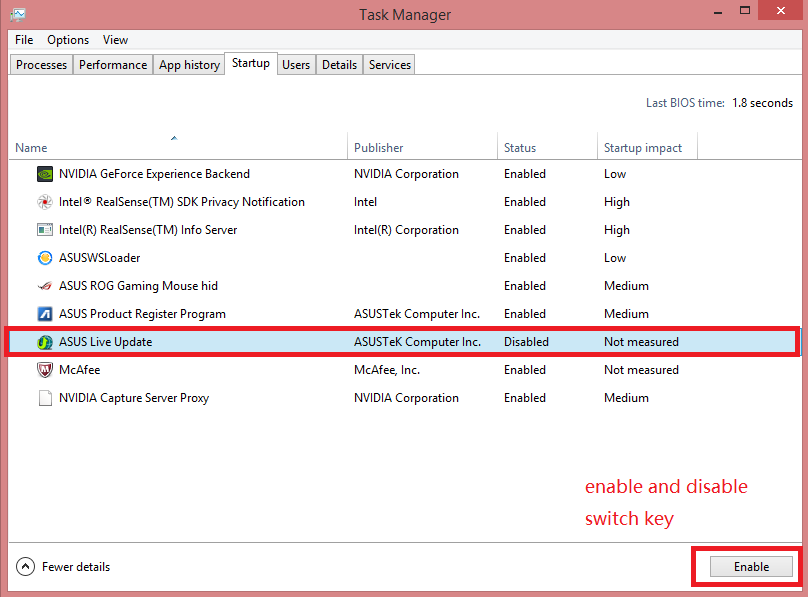The height and width of the screenshot is (597, 808).
Task: Switch to the Details tab
Action: pos(340,65)
